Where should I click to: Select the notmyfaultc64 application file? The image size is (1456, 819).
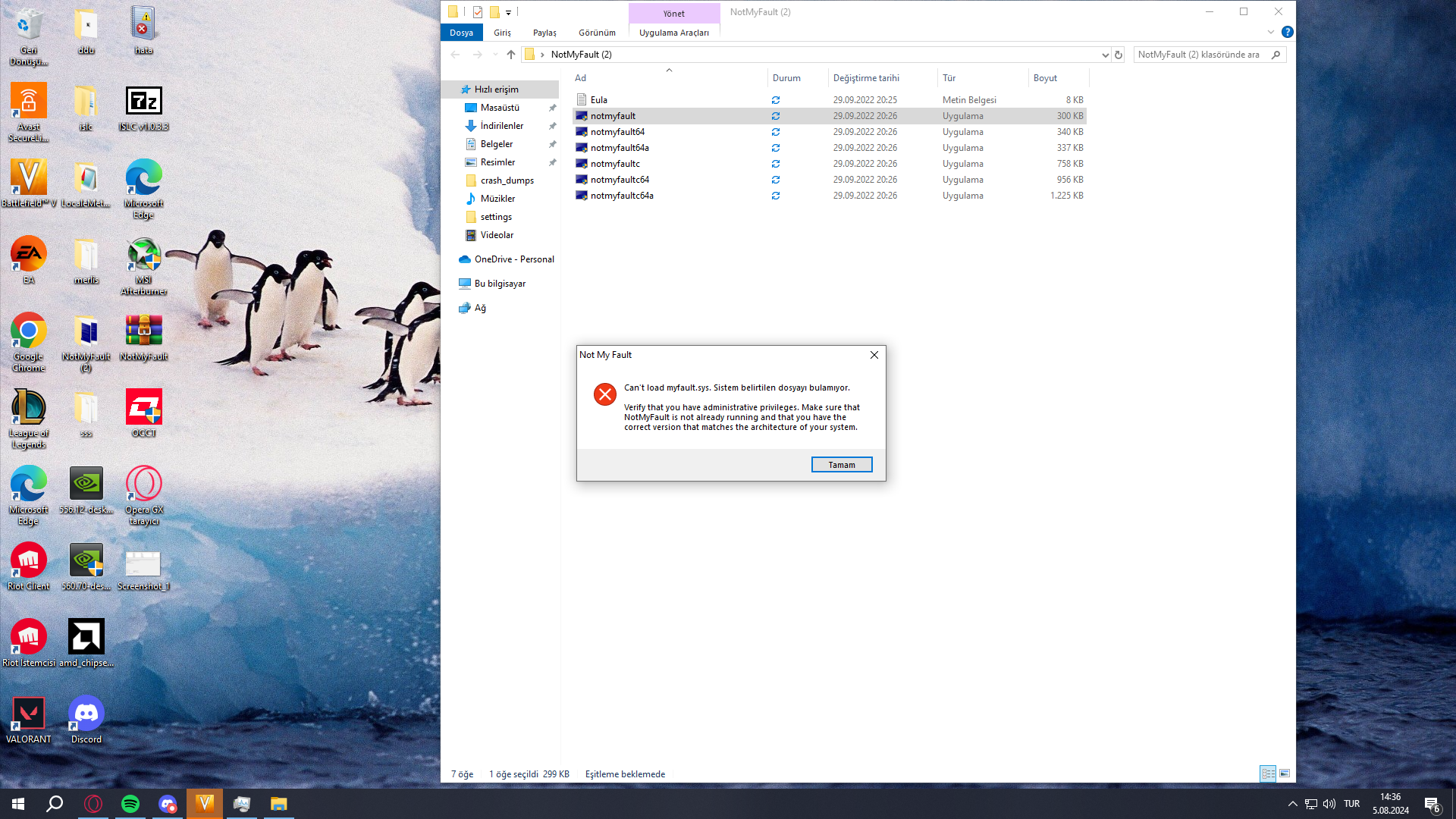pyautogui.click(x=620, y=180)
